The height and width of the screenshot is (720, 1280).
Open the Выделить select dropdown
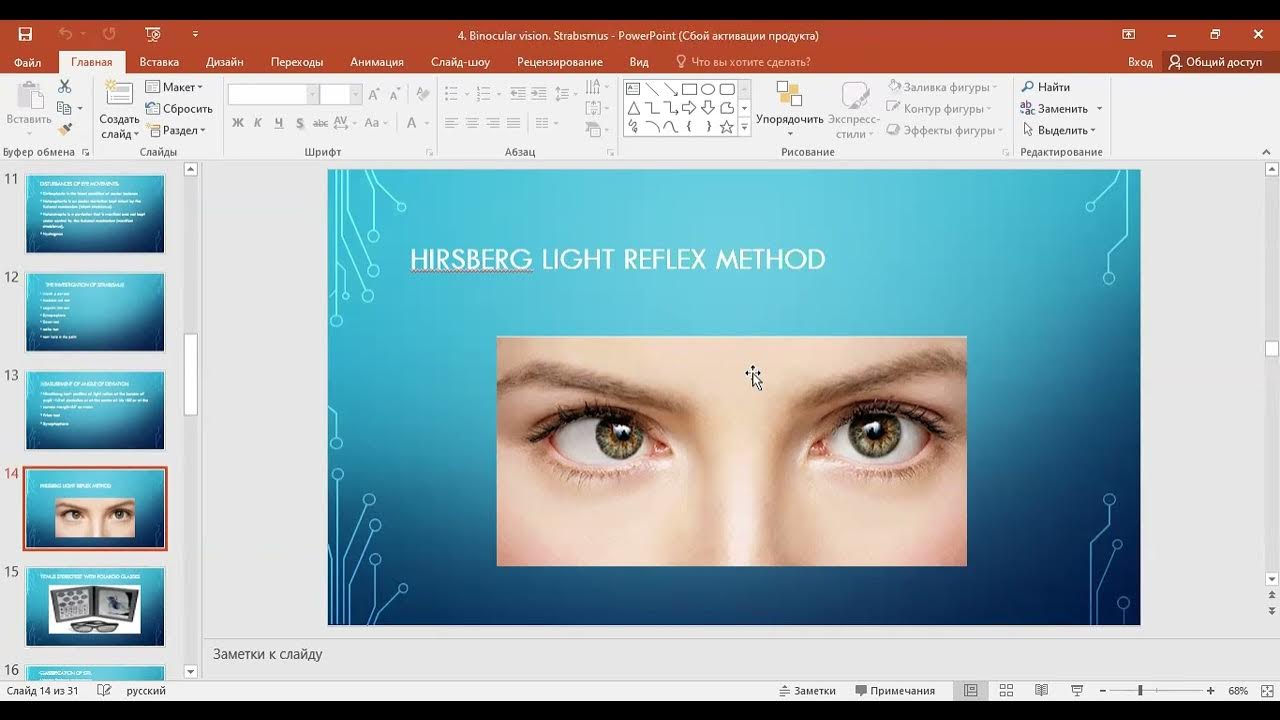(1059, 130)
